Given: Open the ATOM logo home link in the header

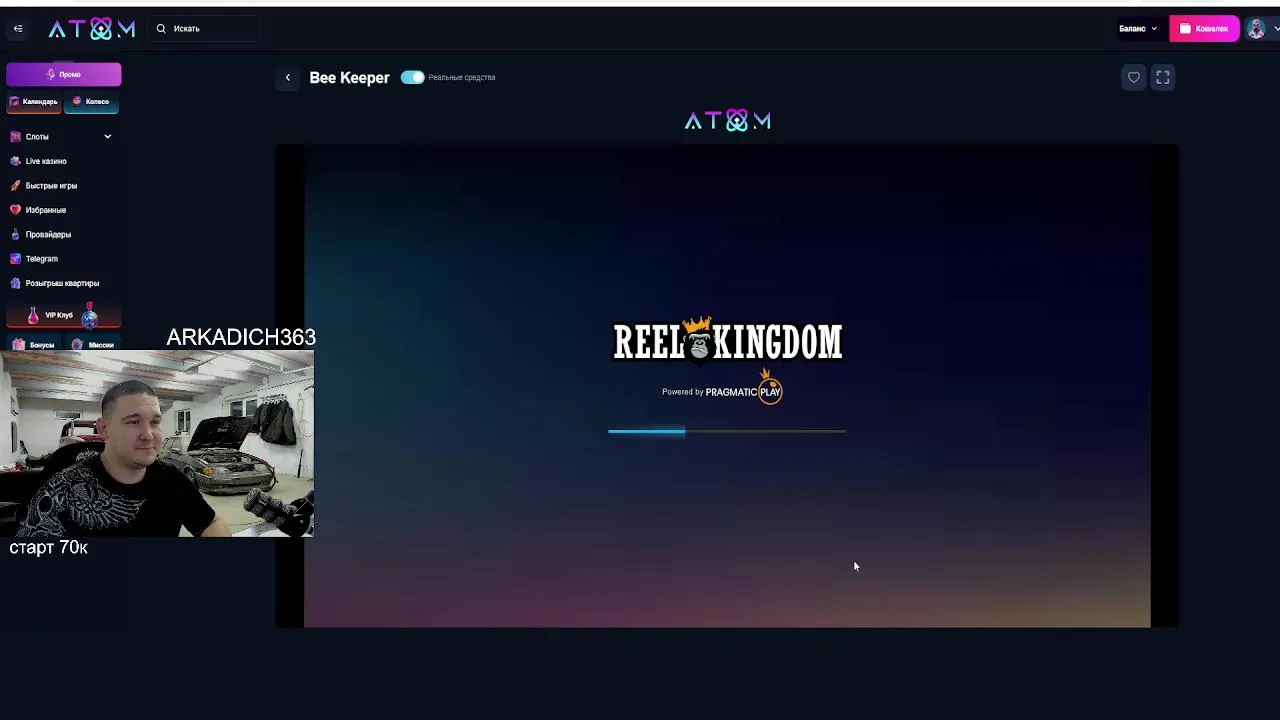Looking at the screenshot, I should coord(92,29).
